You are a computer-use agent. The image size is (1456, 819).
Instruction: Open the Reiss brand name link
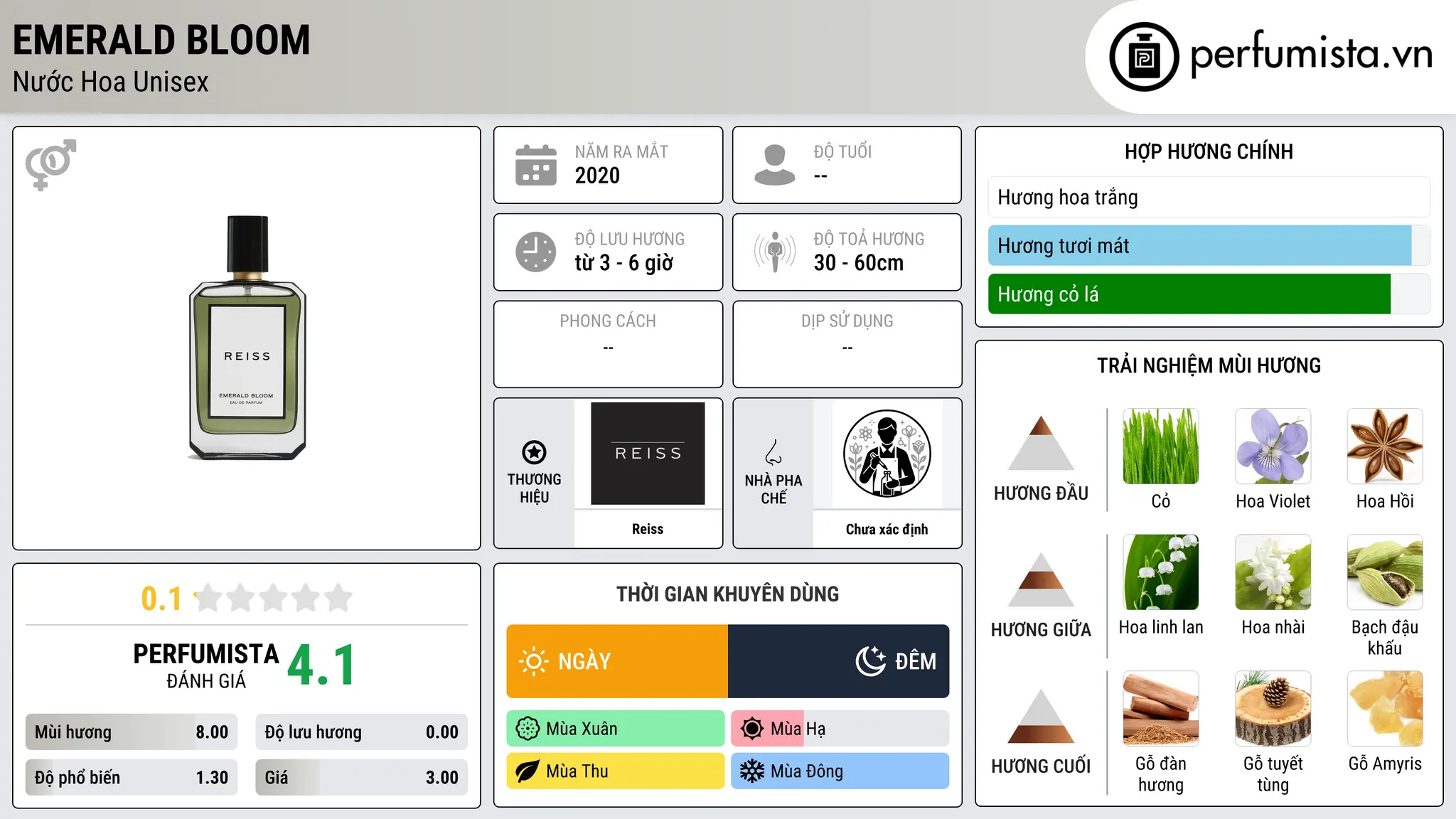(x=648, y=529)
